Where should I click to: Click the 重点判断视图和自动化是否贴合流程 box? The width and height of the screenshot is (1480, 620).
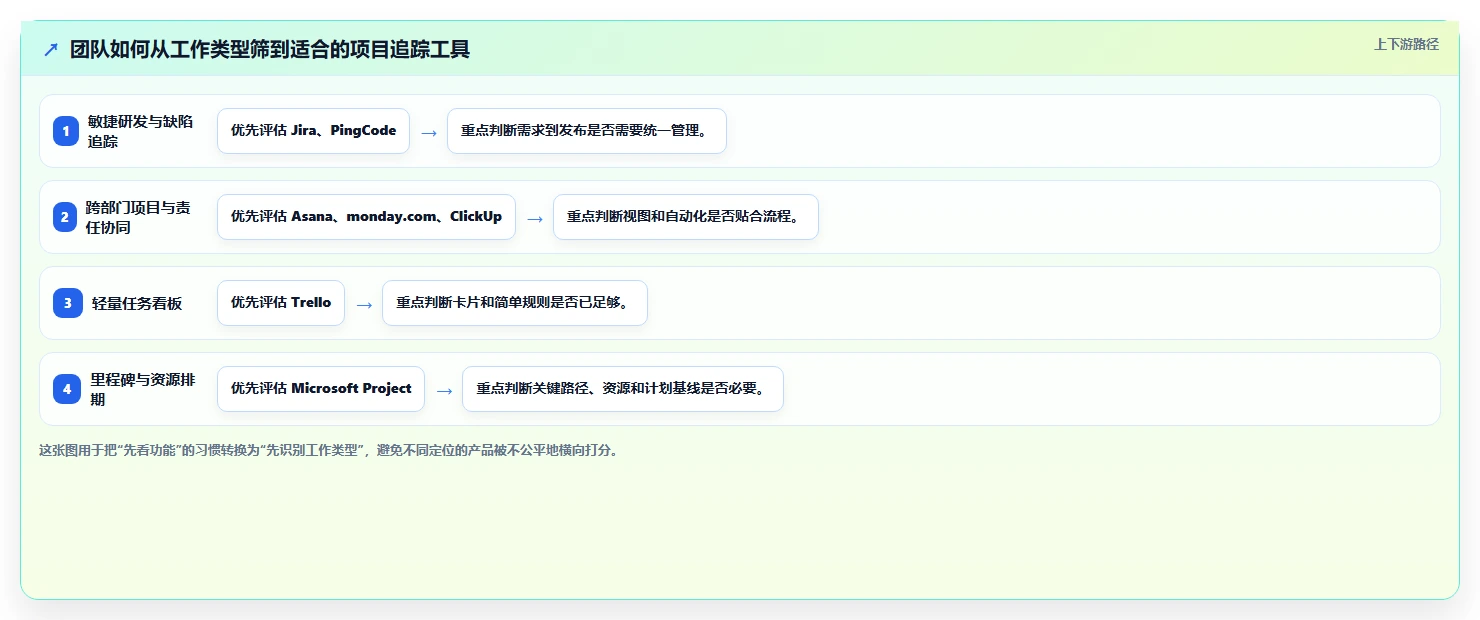[x=686, y=217]
